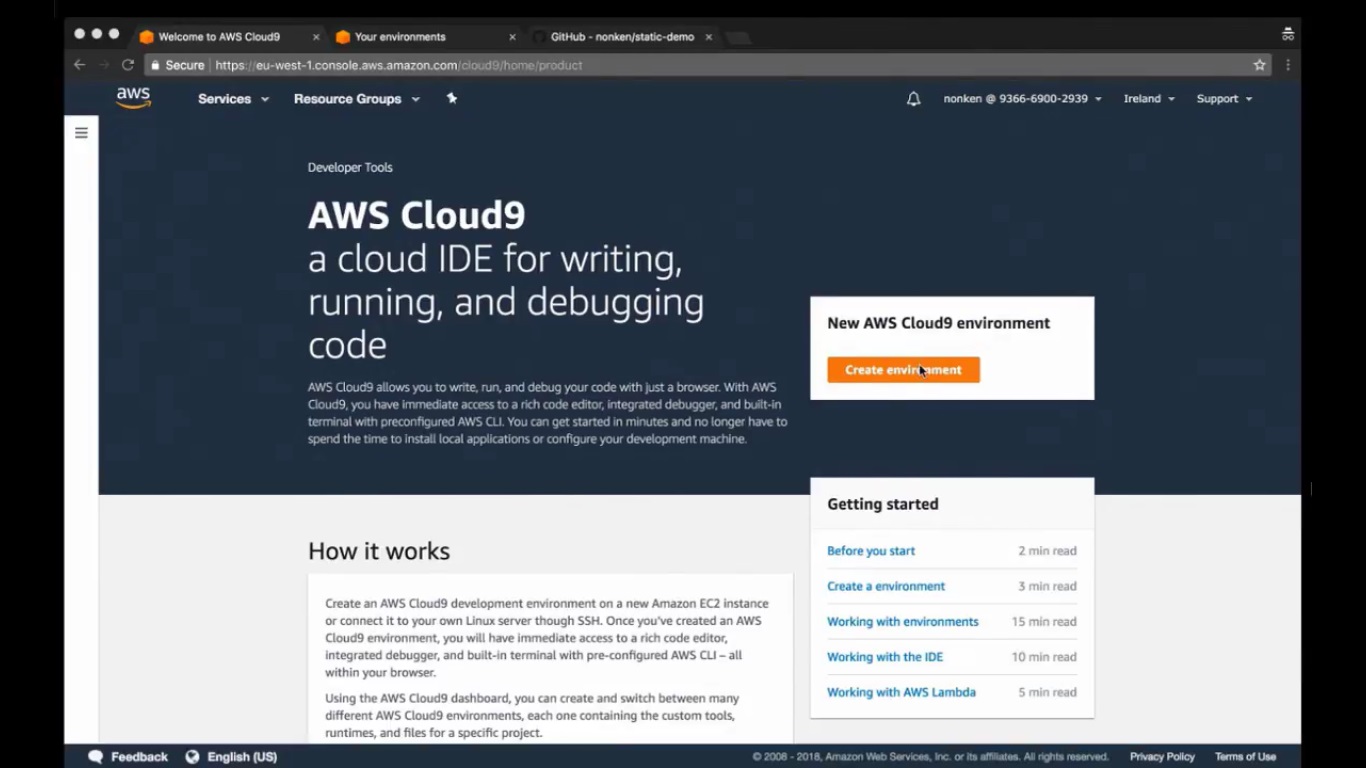
Task: Click the browser address bar URL
Action: coord(399,65)
